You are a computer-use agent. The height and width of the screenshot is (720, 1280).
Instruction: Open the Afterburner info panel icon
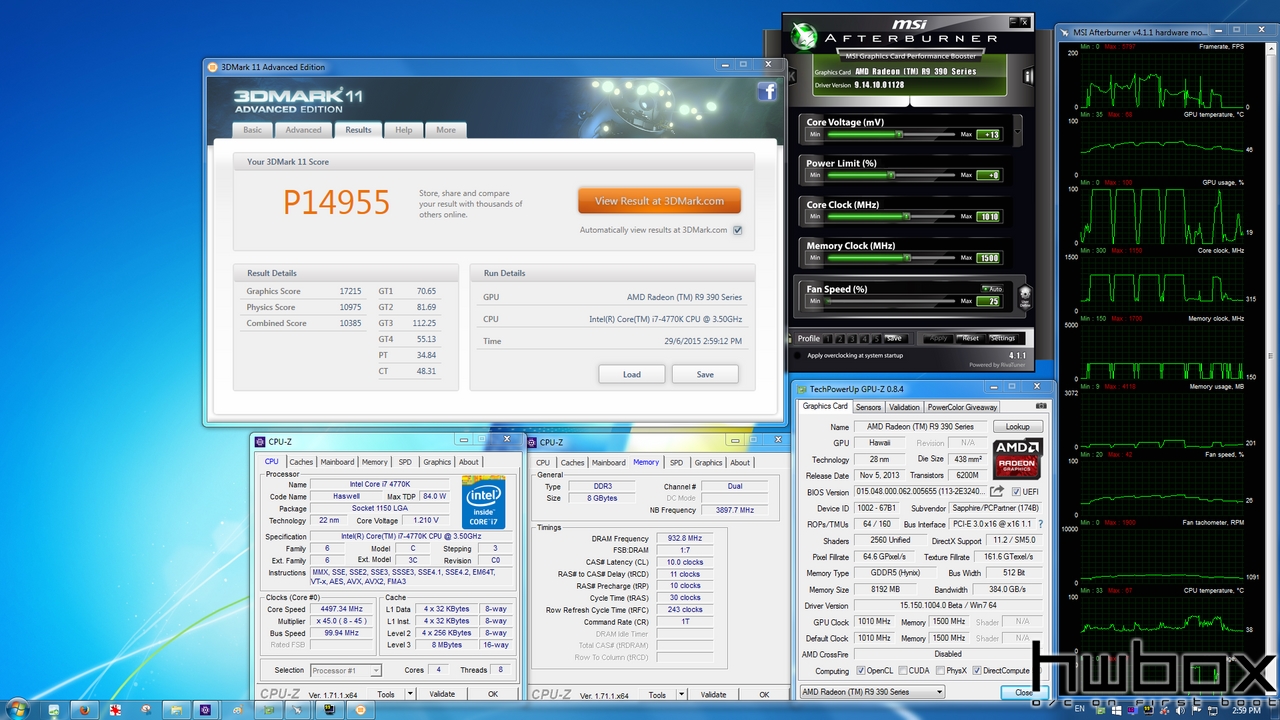coord(1029,76)
